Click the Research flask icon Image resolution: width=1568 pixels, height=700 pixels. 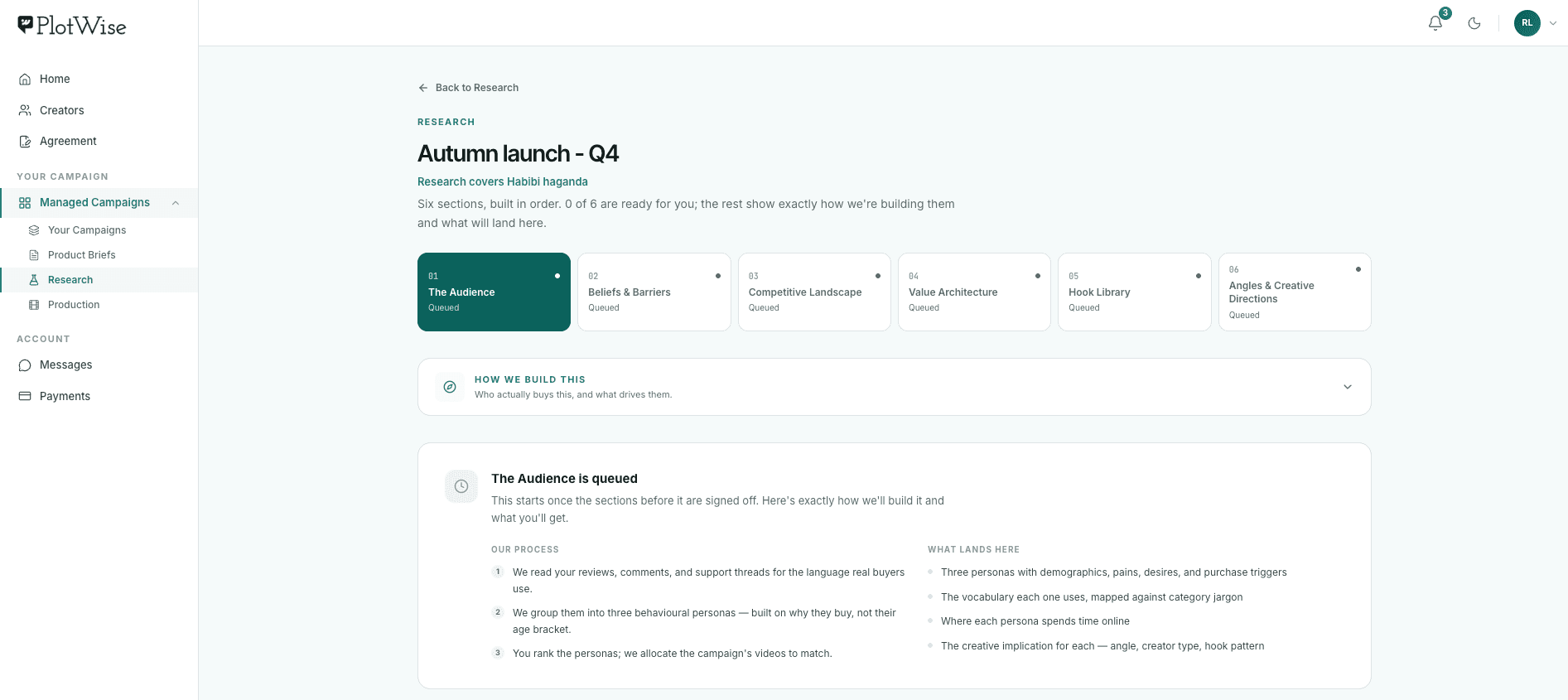point(34,280)
